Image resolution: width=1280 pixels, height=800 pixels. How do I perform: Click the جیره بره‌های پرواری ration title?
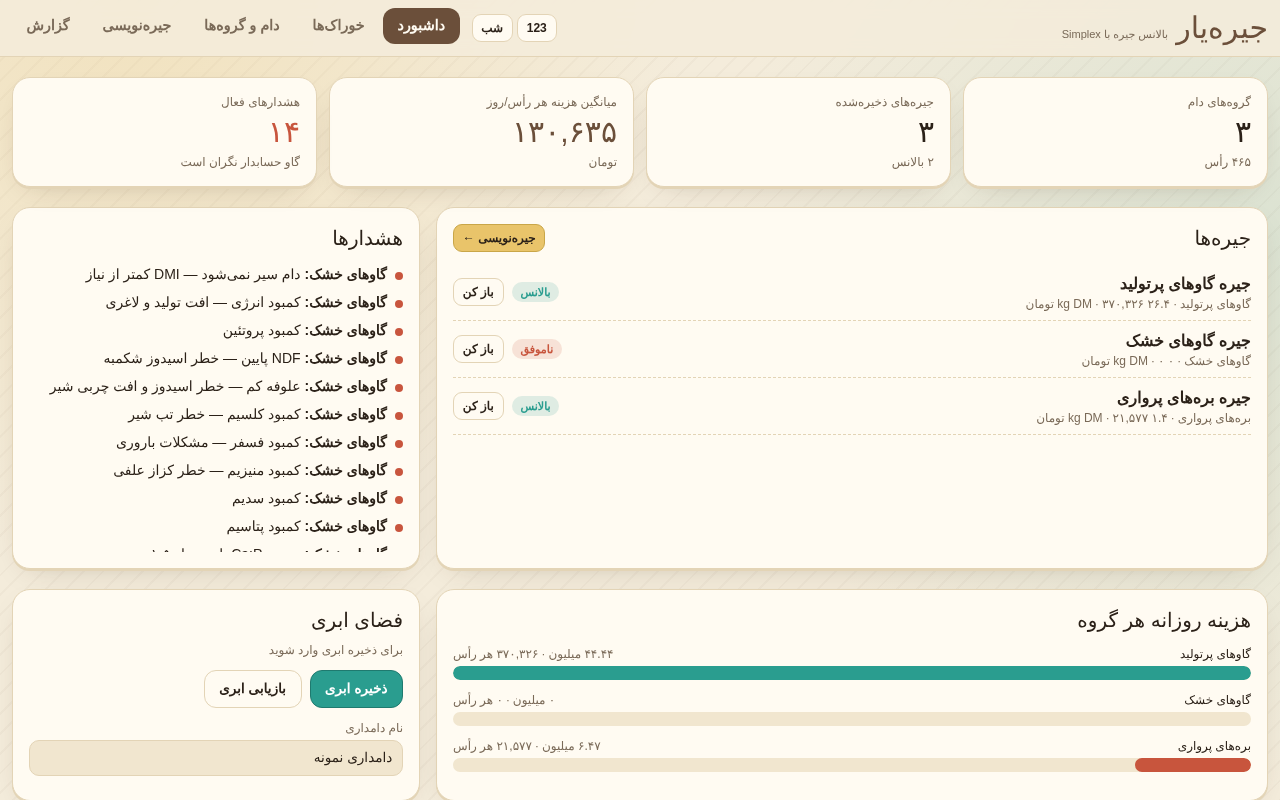pyautogui.click(x=1184, y=397)
